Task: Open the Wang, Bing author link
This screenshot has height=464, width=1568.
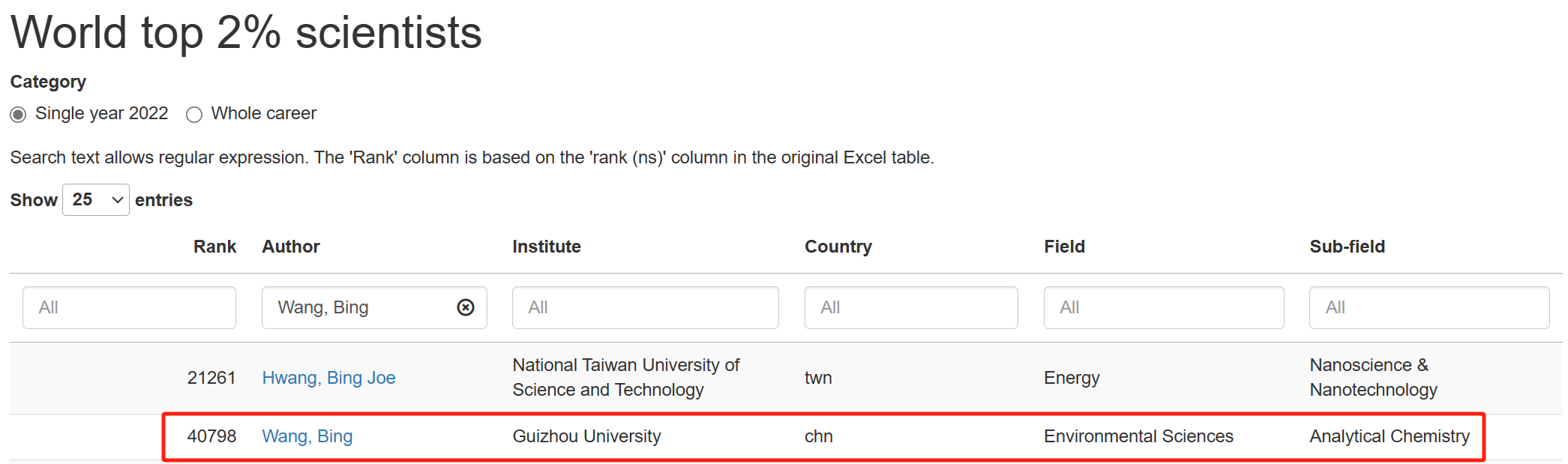Action: pos(307,436)
